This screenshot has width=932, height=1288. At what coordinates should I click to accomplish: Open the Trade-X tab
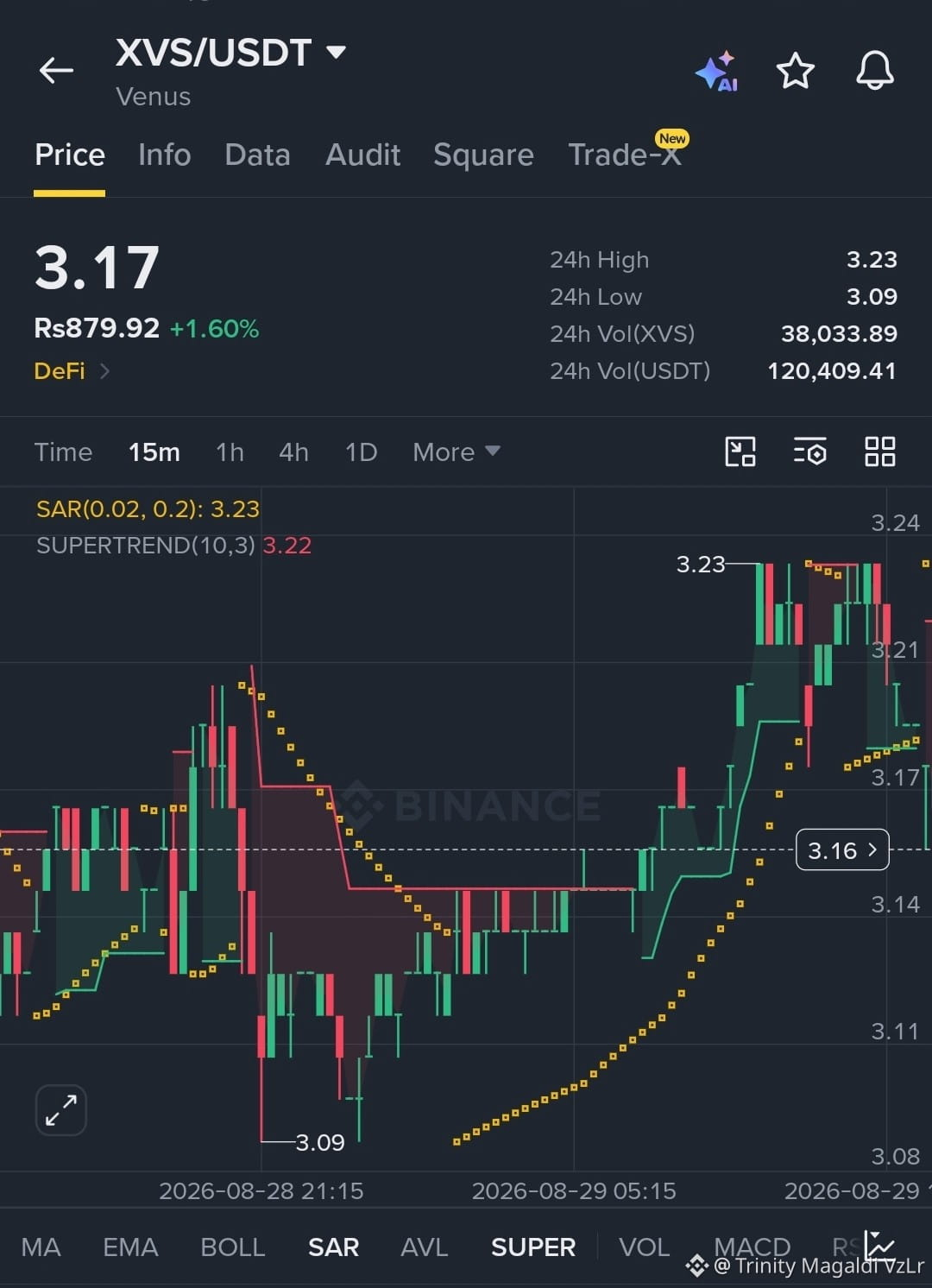coord(625,155)
